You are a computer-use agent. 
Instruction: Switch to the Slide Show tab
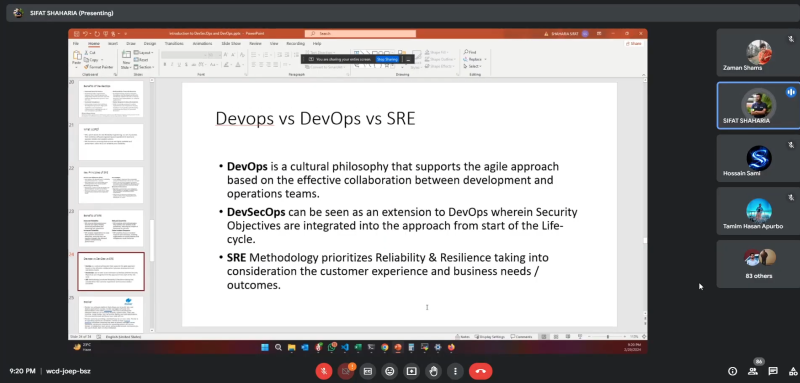(x=231, y=44)
